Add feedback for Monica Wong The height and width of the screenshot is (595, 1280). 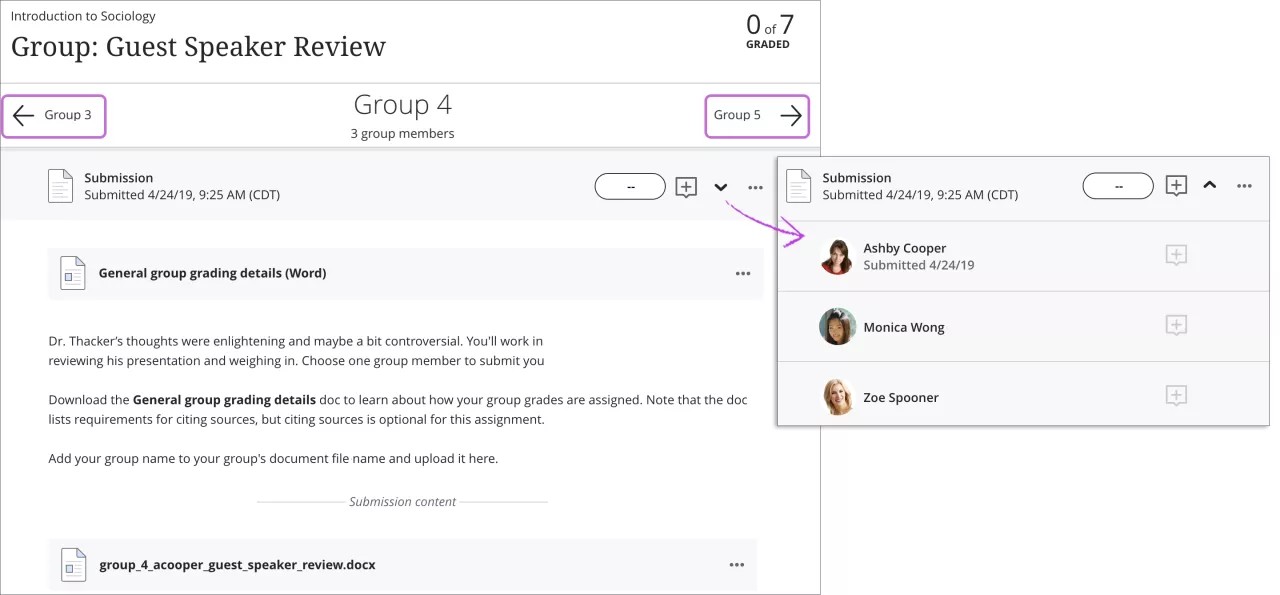[1176, 326]
